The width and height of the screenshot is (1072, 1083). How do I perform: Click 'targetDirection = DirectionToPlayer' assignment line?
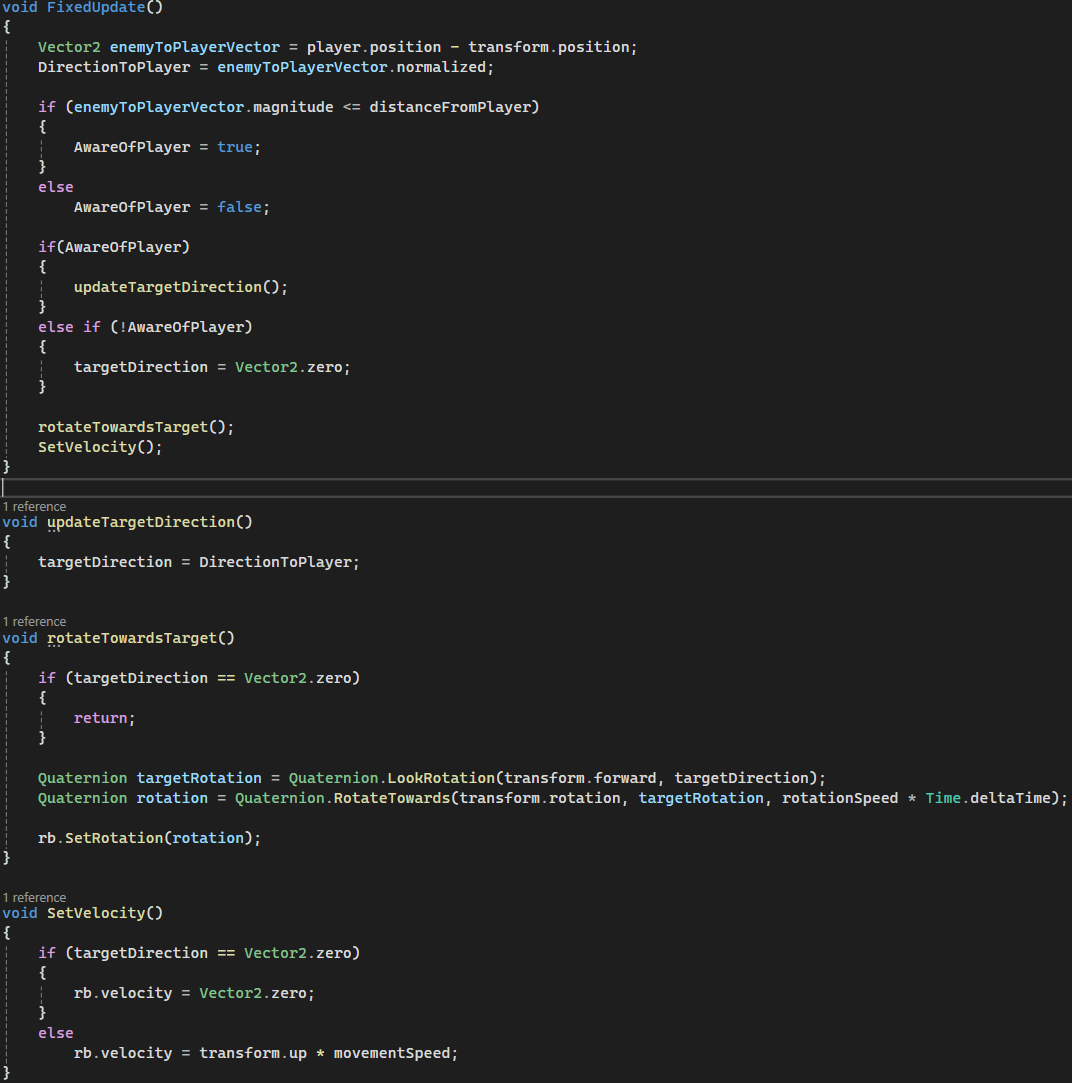199,562
